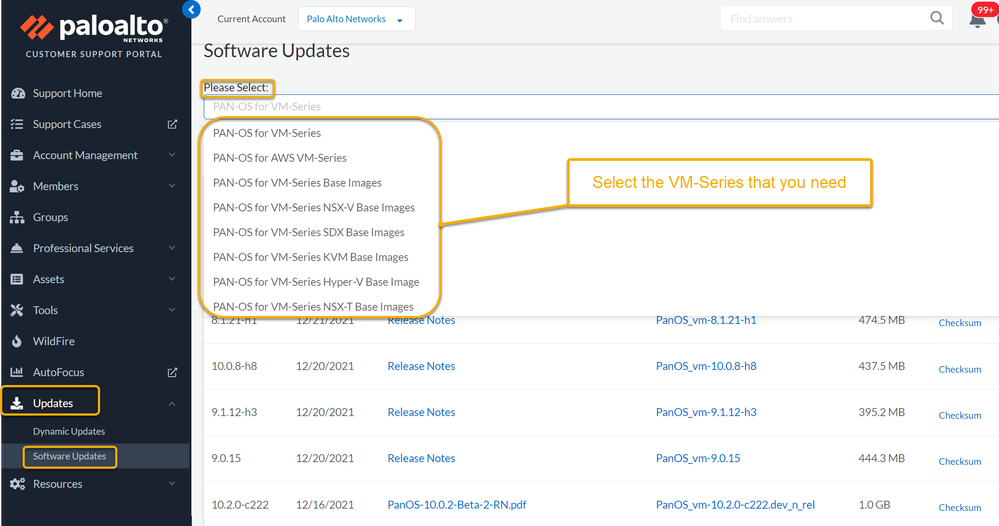This screenshot has height=526, width=999.
Task: Click the Updates download icon
Action: point(17,403)
